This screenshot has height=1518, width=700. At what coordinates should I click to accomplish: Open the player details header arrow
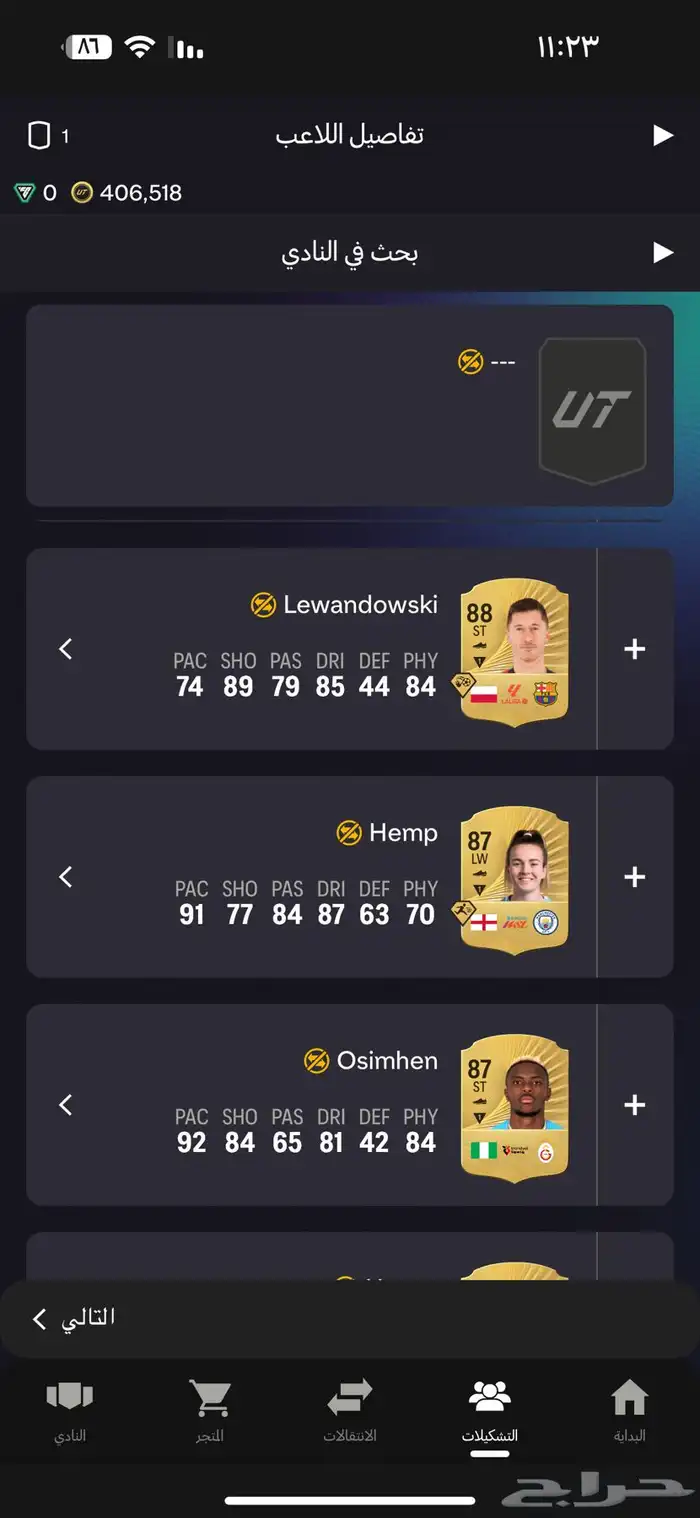[663, 135]
